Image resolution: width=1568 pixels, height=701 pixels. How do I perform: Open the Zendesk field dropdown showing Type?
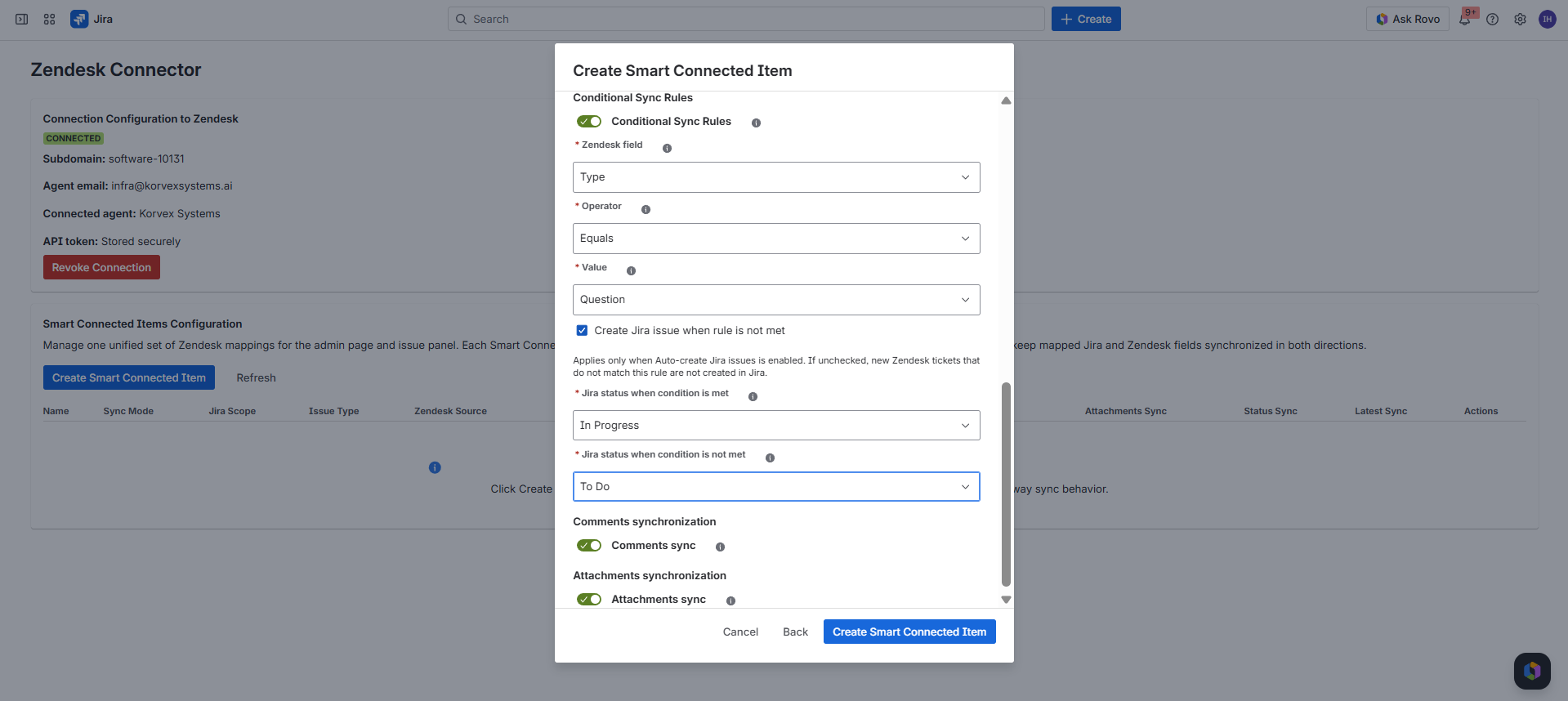click(776, 177)
